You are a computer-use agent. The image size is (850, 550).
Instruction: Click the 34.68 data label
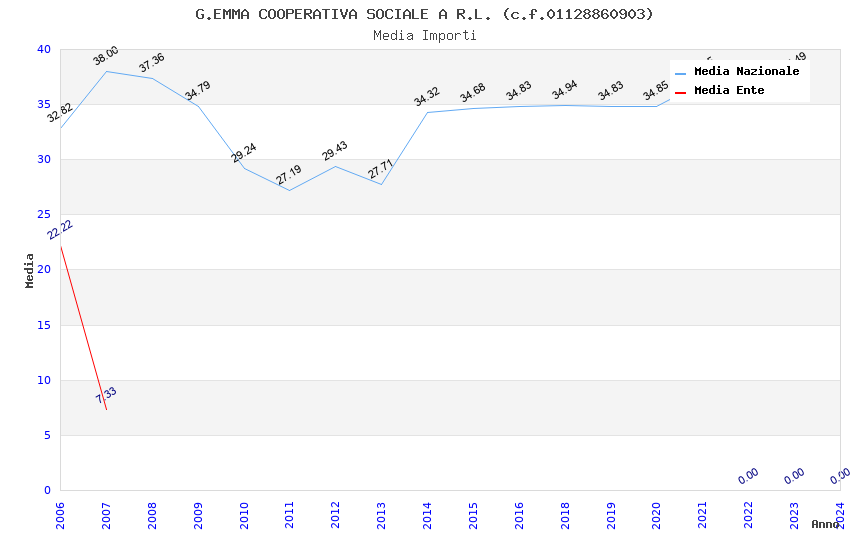[473, 93]
